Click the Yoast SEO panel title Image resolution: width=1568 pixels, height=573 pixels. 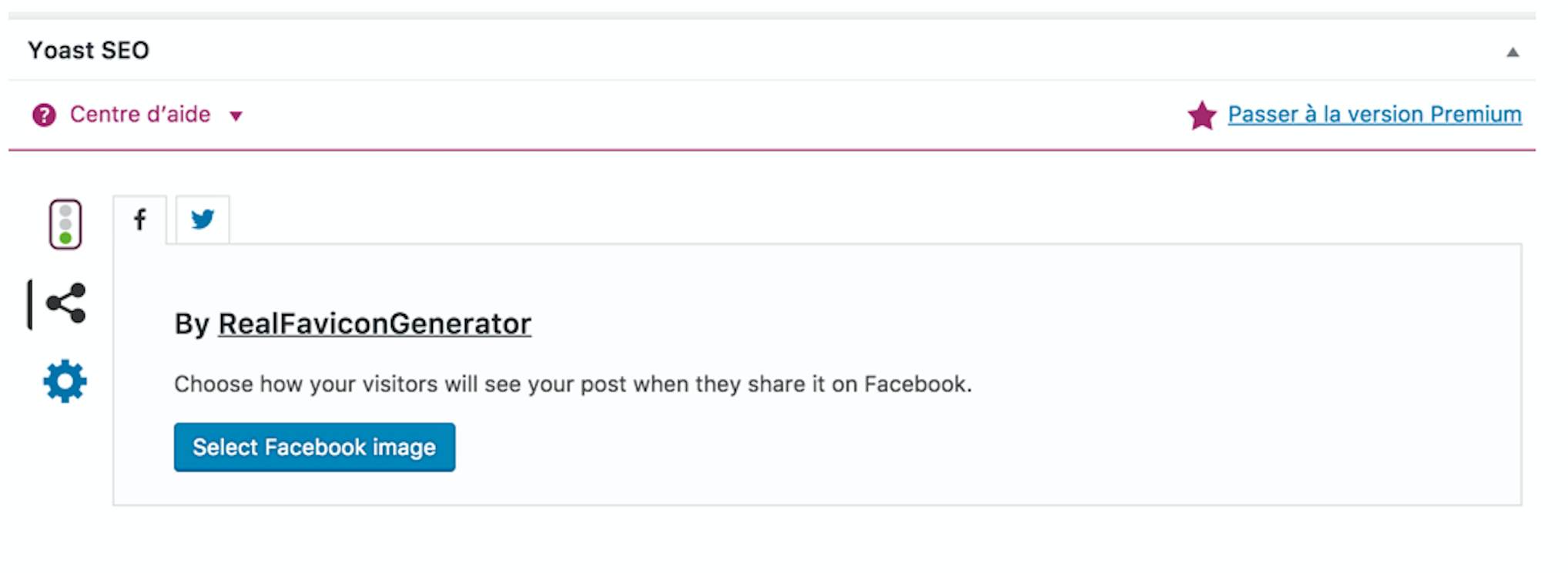[89, 50]
